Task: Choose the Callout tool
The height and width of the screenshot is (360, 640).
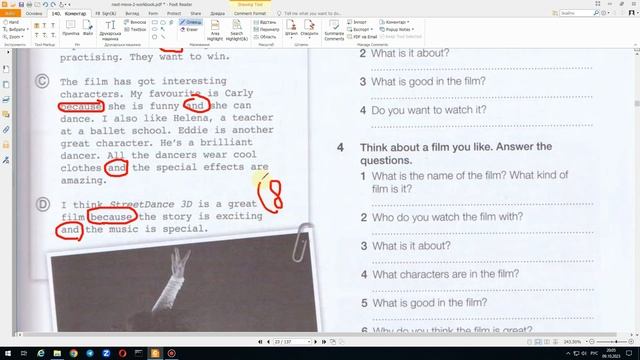Action: [x=135, y=22]
